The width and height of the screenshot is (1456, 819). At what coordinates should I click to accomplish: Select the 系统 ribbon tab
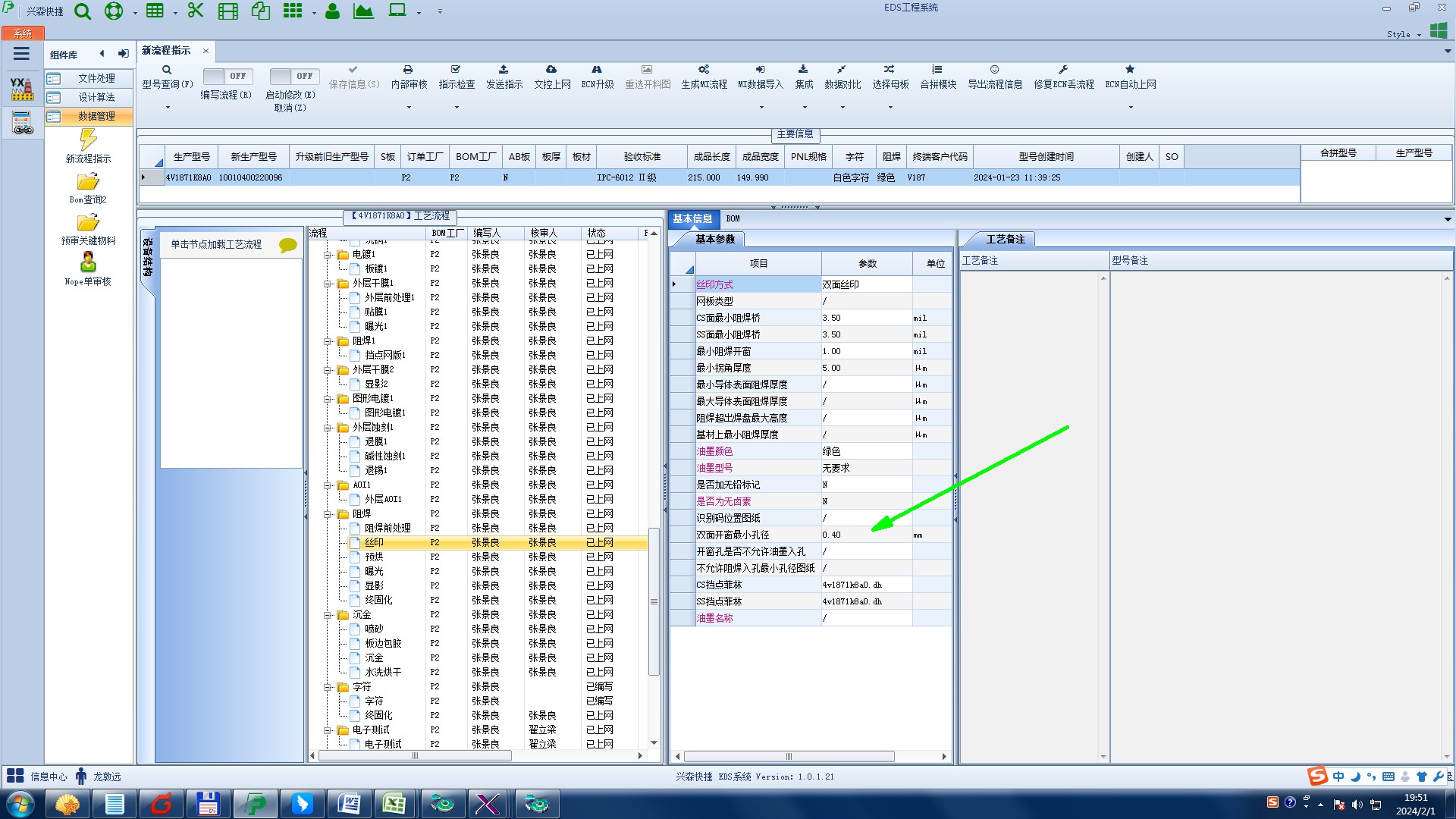pos(23,33)
